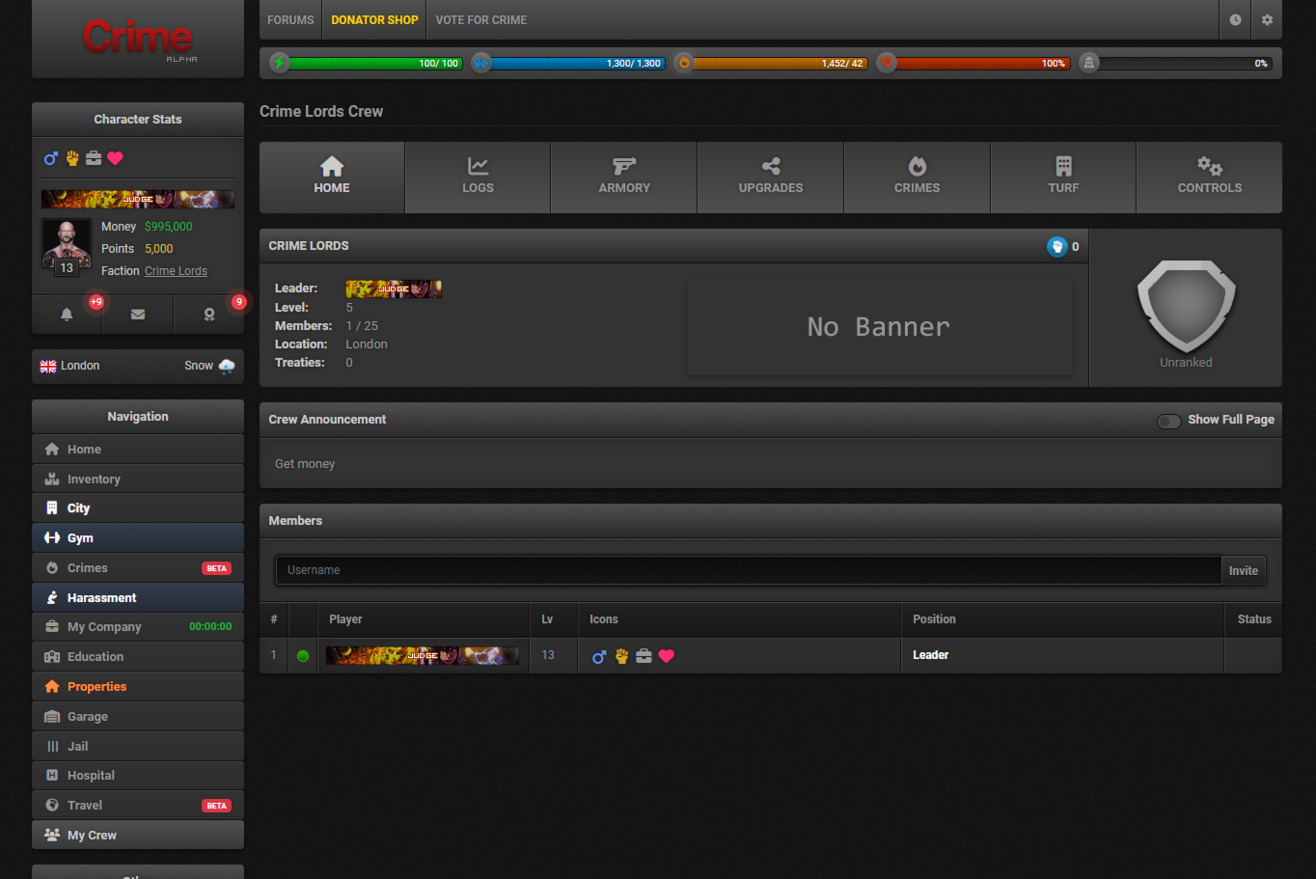Open the Upgrades tab

pyautogui.click(x=770, y=177)
